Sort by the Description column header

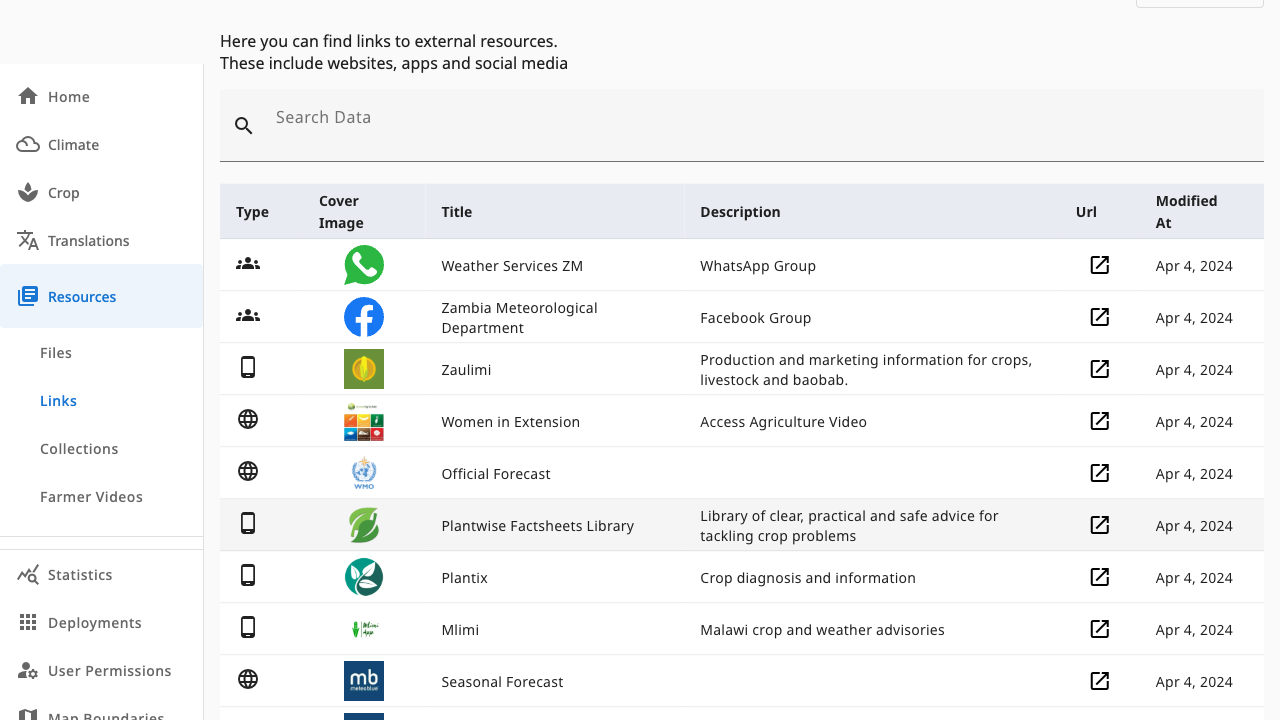pos(740,212)
